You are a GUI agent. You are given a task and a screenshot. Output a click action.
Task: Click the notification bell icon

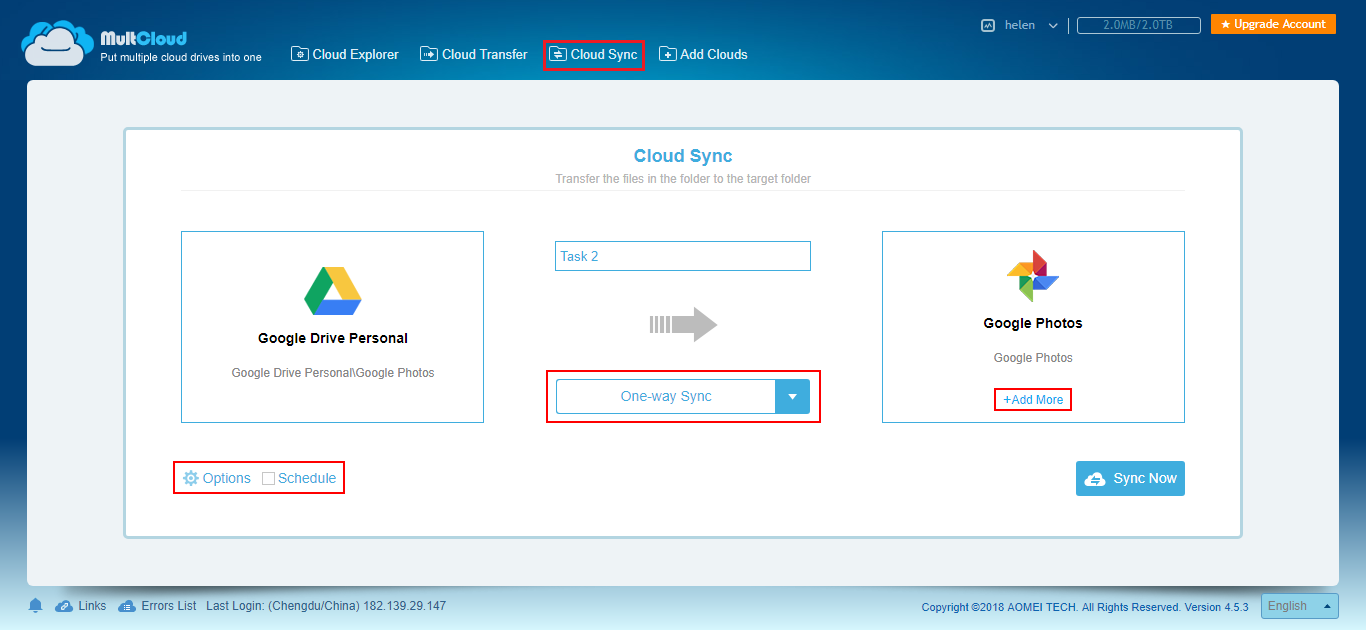click(x=36, y=605)
